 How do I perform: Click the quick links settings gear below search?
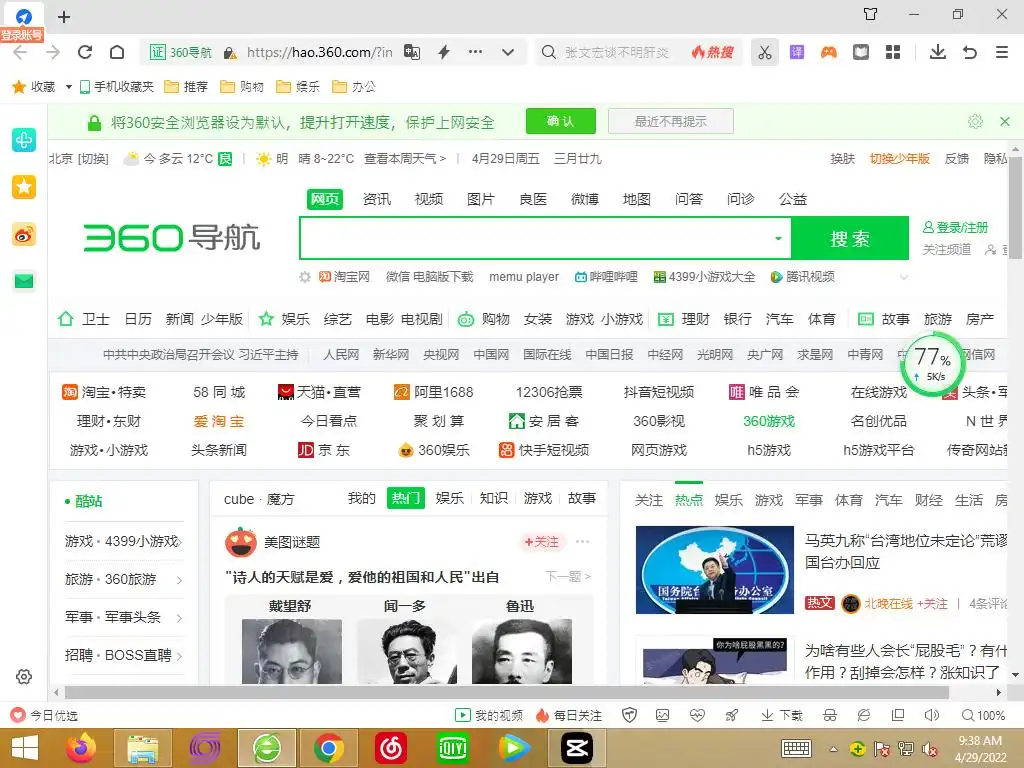305,277
